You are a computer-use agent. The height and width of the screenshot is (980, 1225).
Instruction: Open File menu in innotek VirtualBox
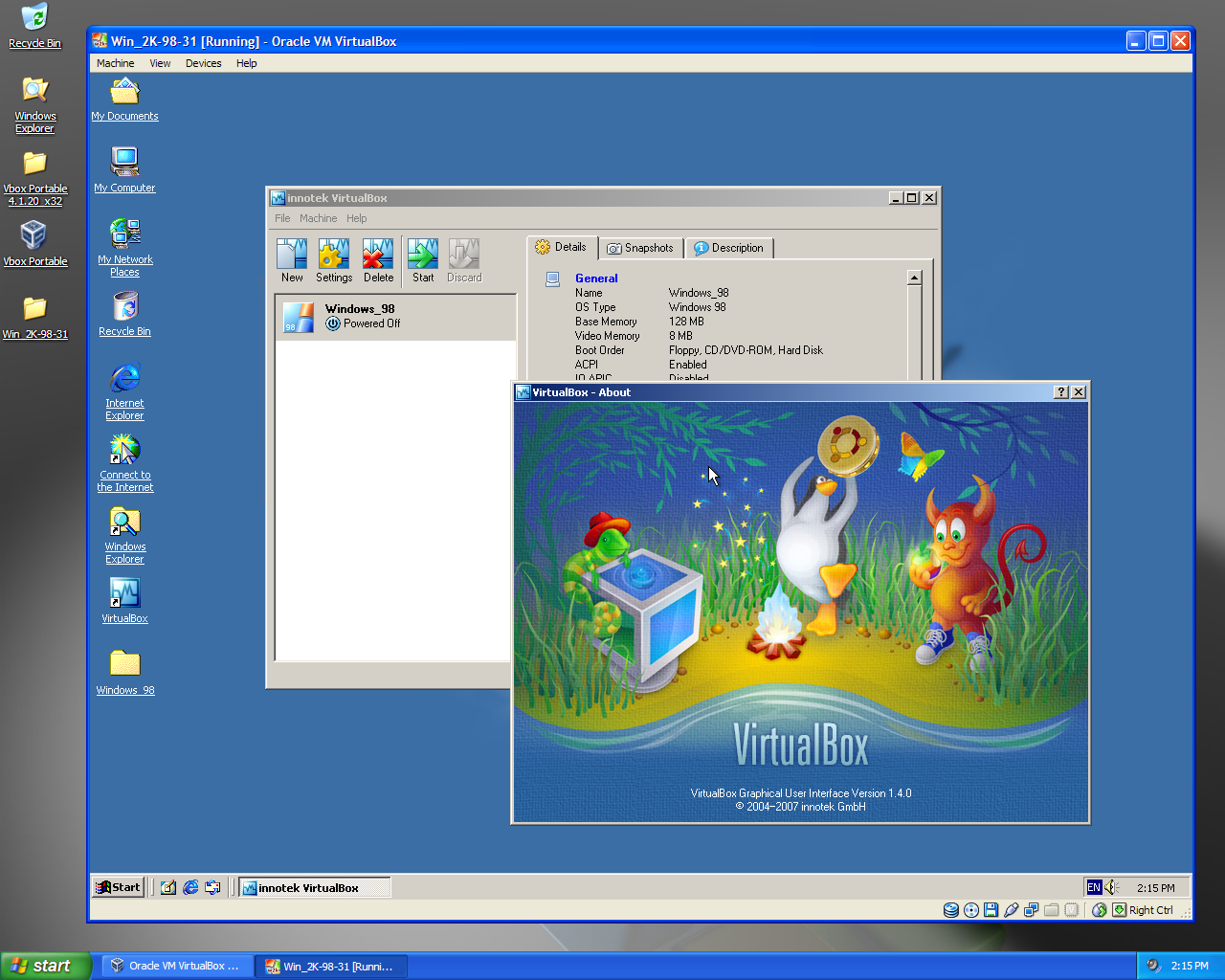click(282, 218)
